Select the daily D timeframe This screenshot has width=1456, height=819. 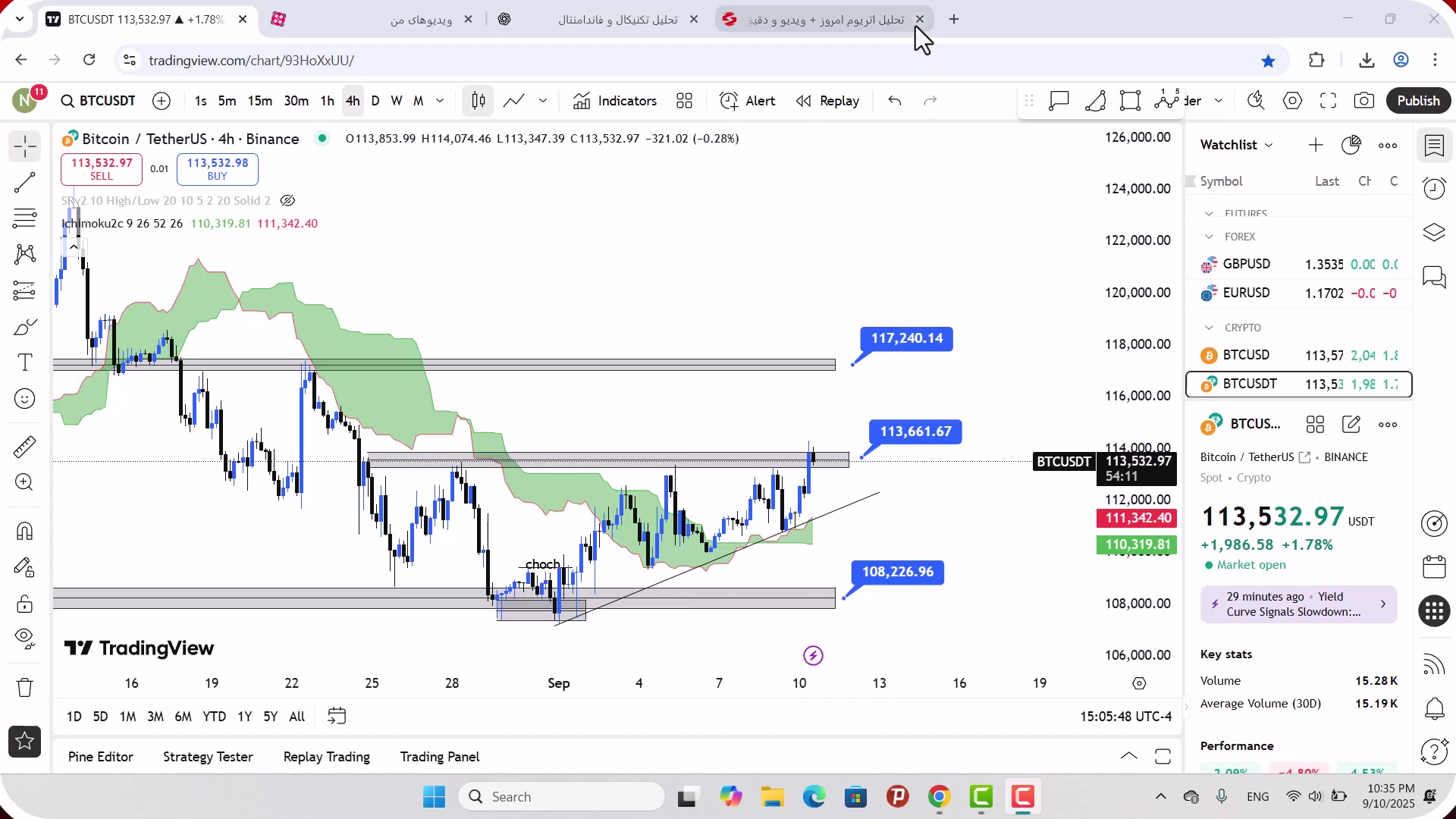[x=375, y=101]
